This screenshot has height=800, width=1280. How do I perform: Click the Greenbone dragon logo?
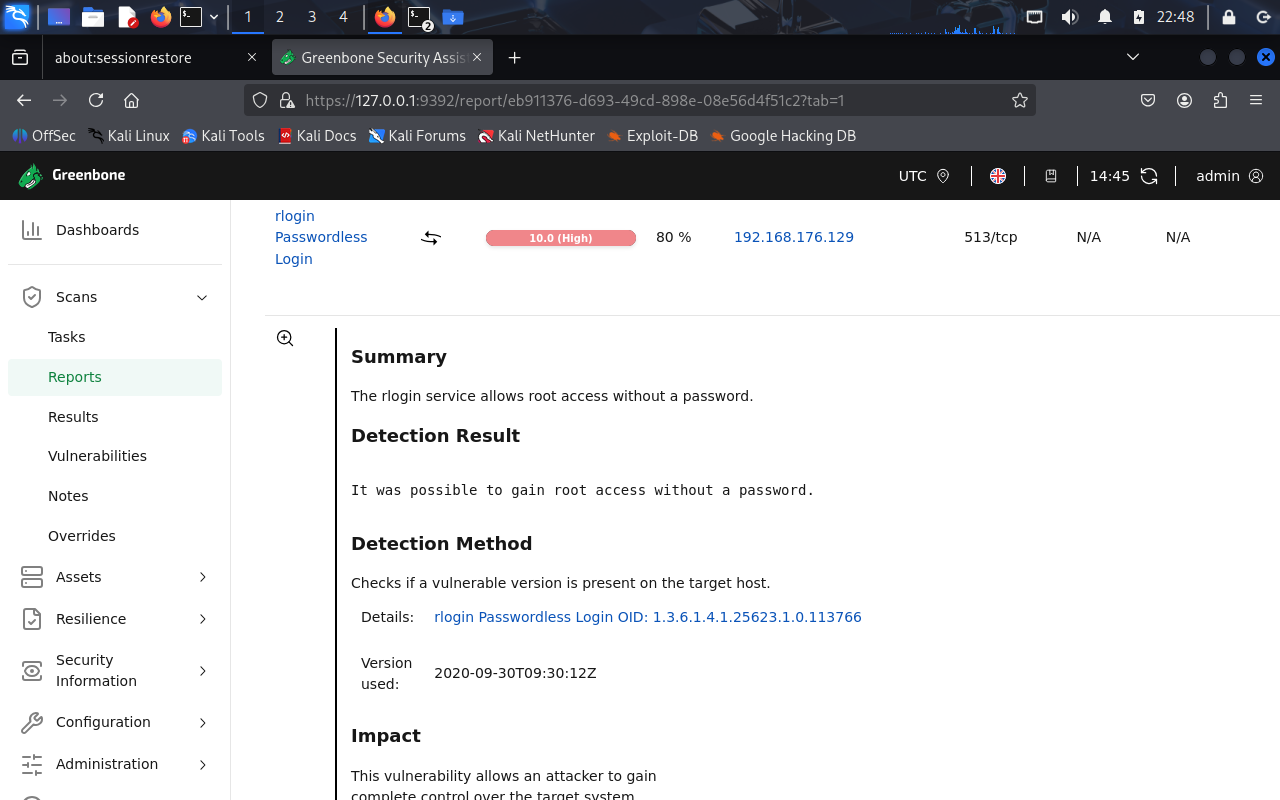click(29, 175)
